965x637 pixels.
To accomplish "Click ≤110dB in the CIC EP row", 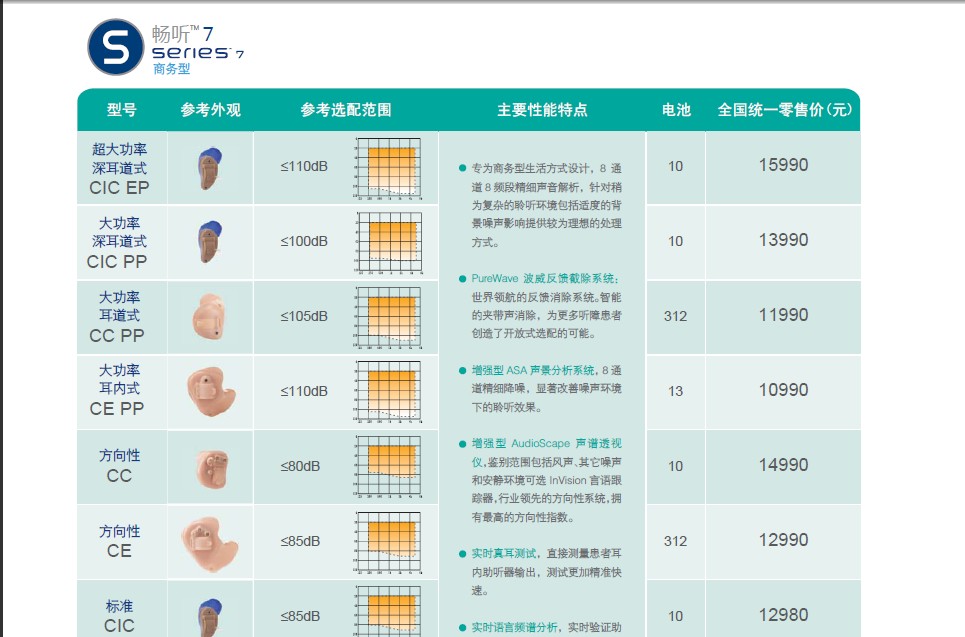I will [x=304, y=166].
